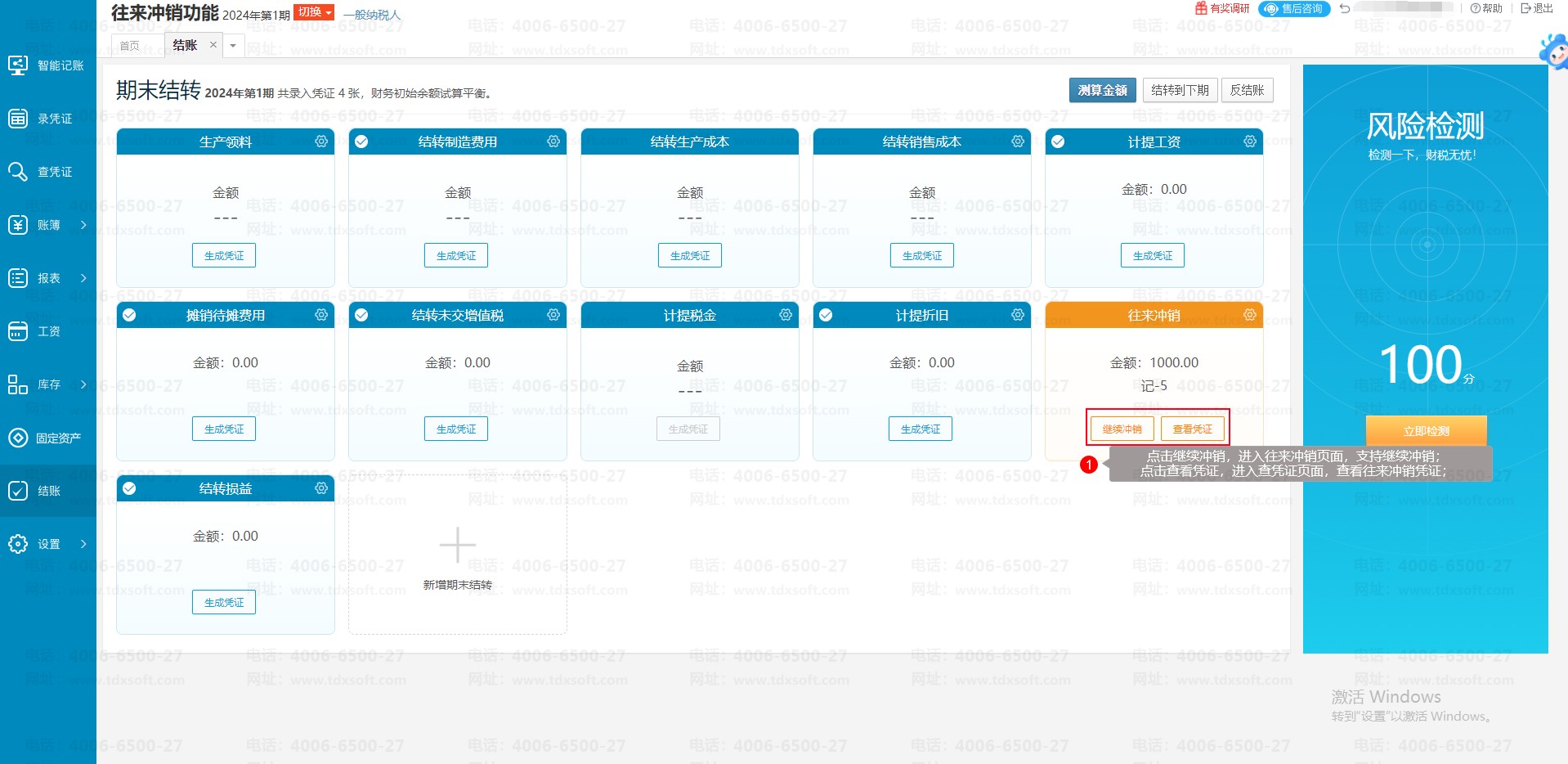Click the plus icon for 新增期末结转
Image resolution: width=1568 pixels, height=764 pixels.
(457, 545)
